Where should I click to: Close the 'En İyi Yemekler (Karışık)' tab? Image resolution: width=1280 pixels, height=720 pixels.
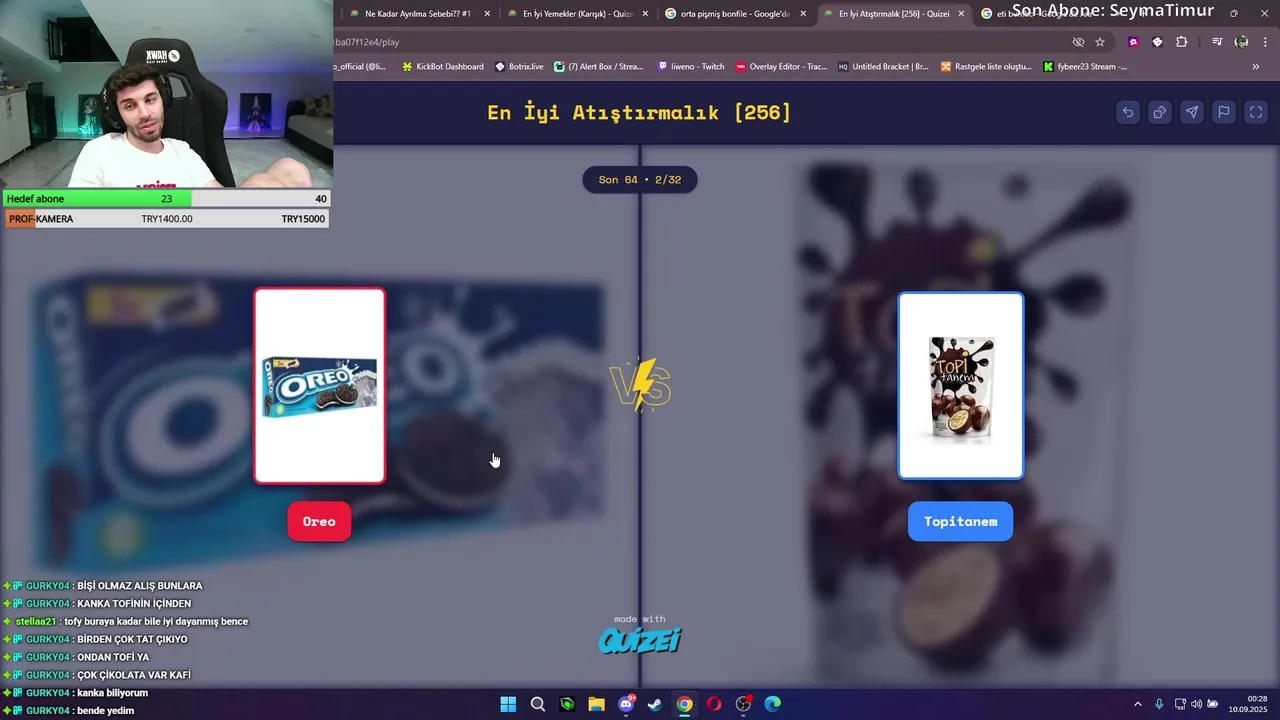[x=645, y=14]
